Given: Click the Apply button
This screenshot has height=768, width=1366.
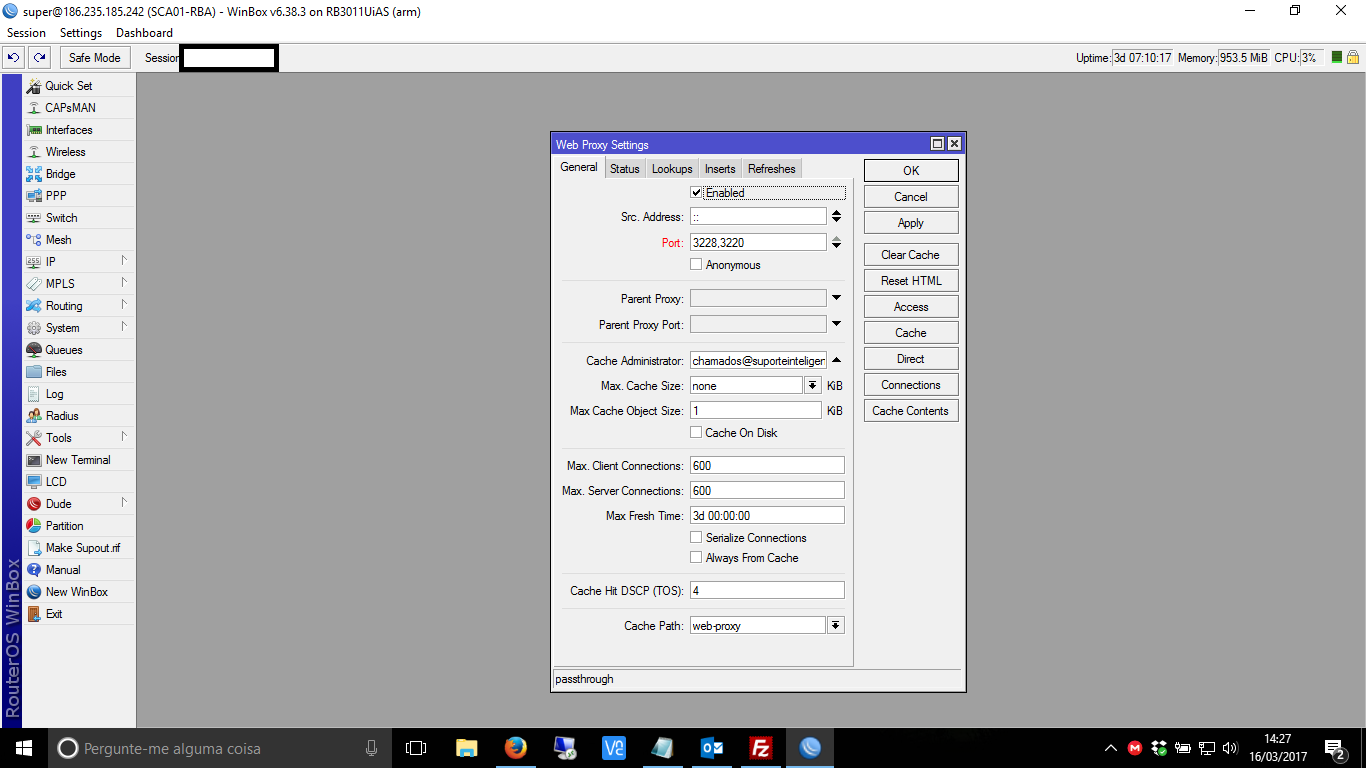Looking at the screenshot, I should (911, 223).
